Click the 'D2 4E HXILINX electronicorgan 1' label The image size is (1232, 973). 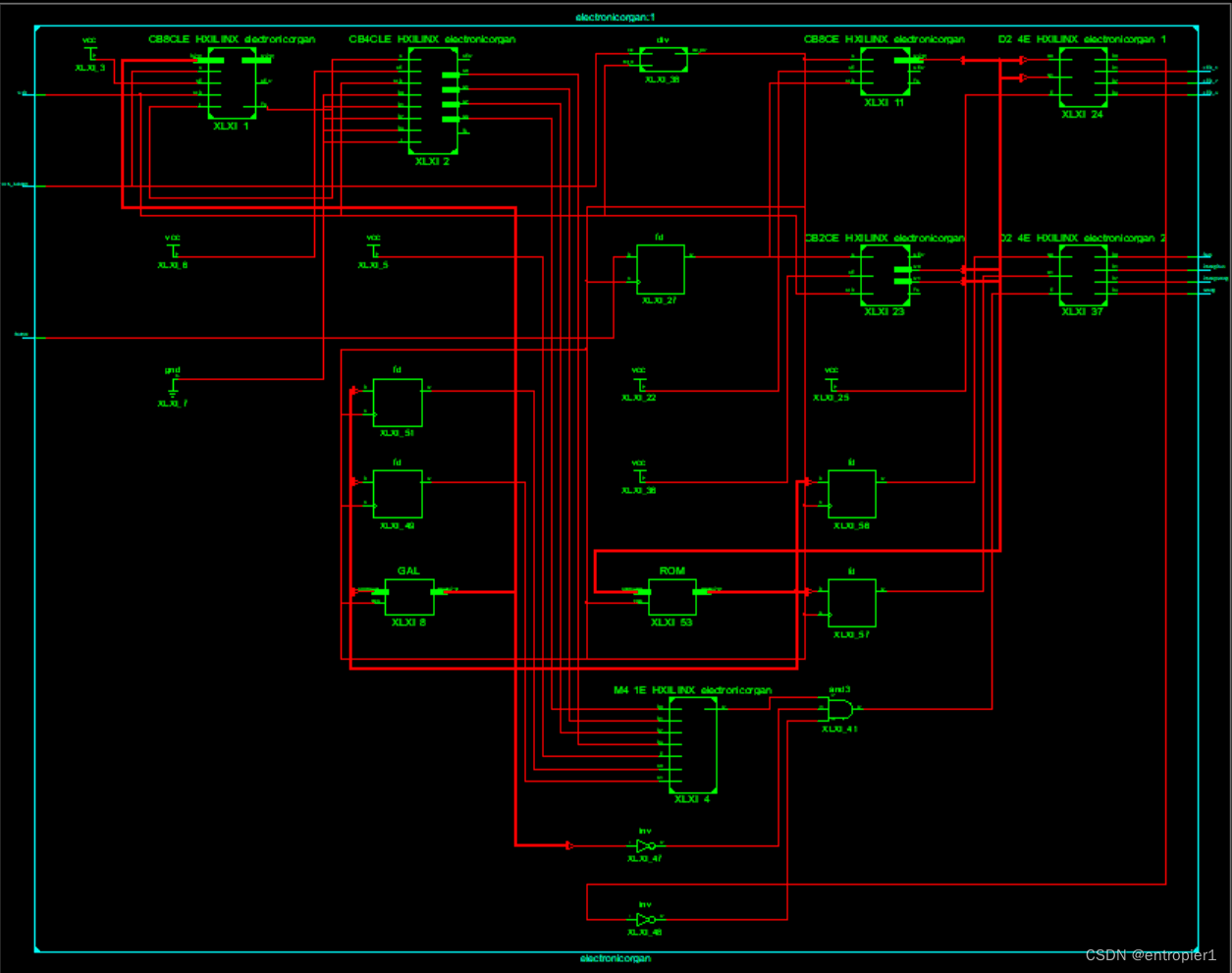[1083, 39]
